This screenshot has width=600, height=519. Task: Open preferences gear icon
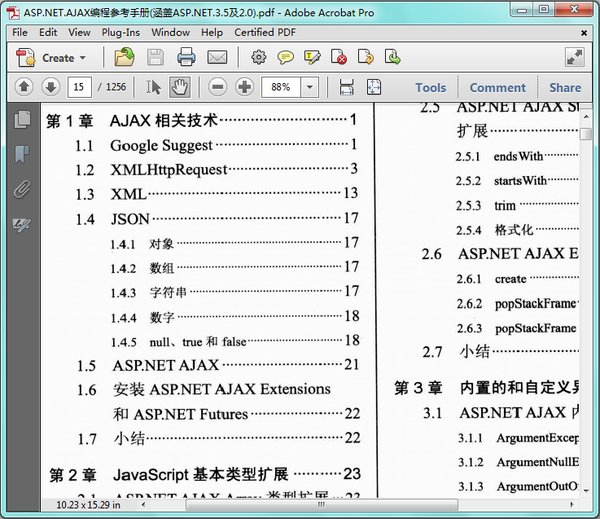(259, 57)
